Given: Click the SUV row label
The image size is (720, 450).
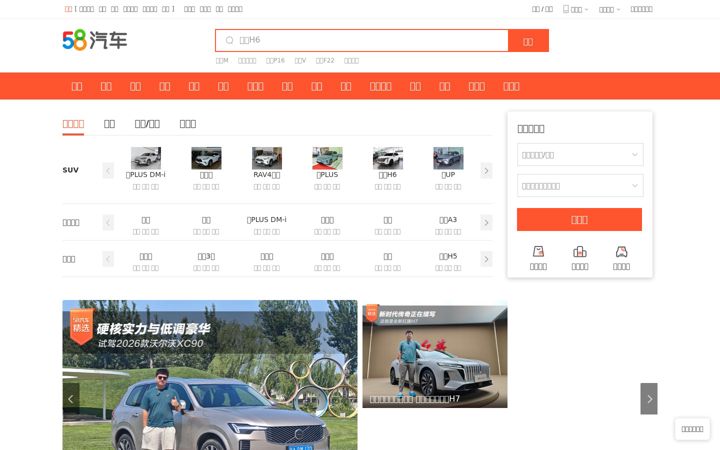Looking at the screenshot, I should coord(71,170).
